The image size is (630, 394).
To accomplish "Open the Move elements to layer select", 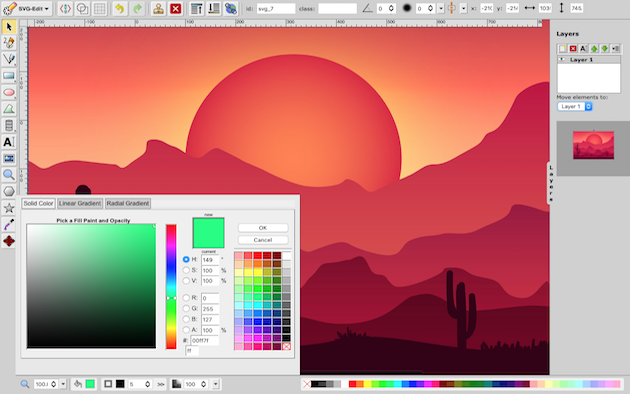I will [575, 106].
